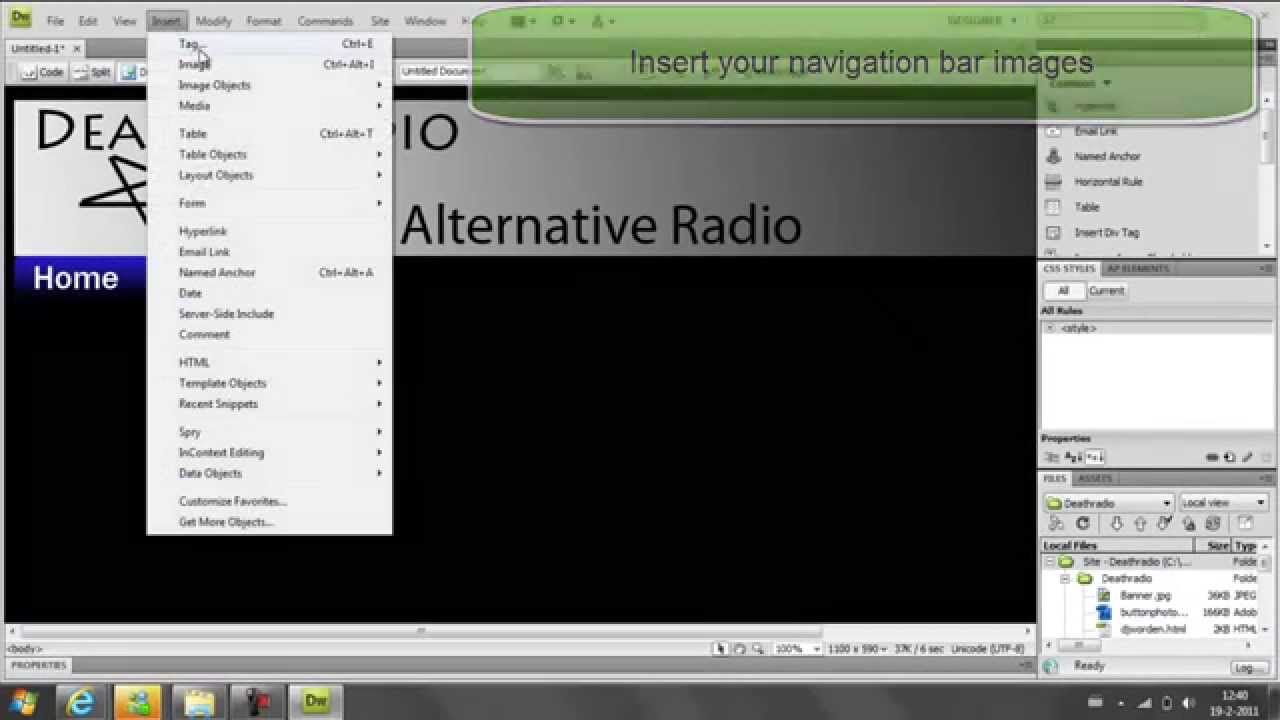Switch to the Assets tab
1280x720 pixels.
point(1095,479)
